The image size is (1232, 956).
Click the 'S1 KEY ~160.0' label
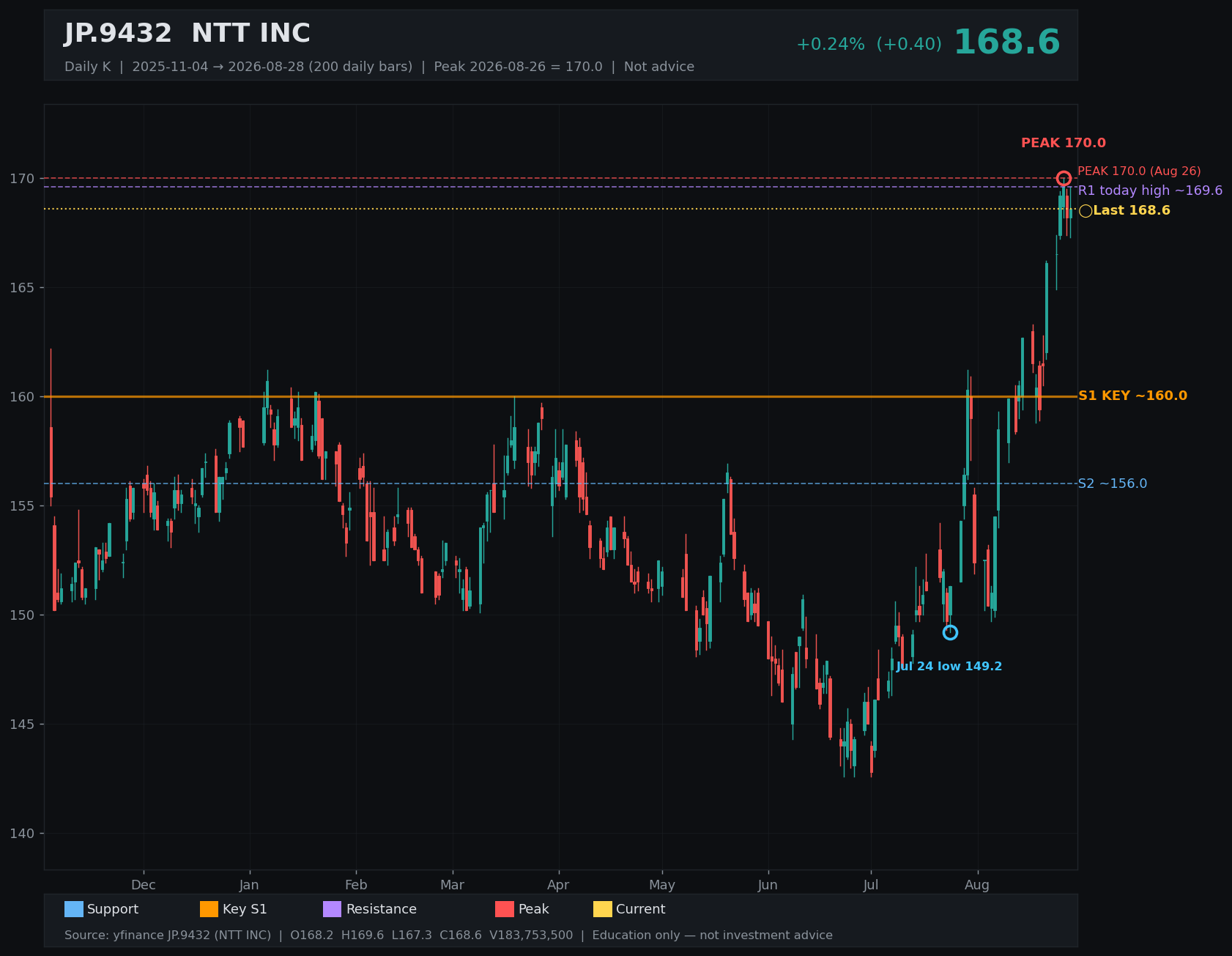(1133, 396)
